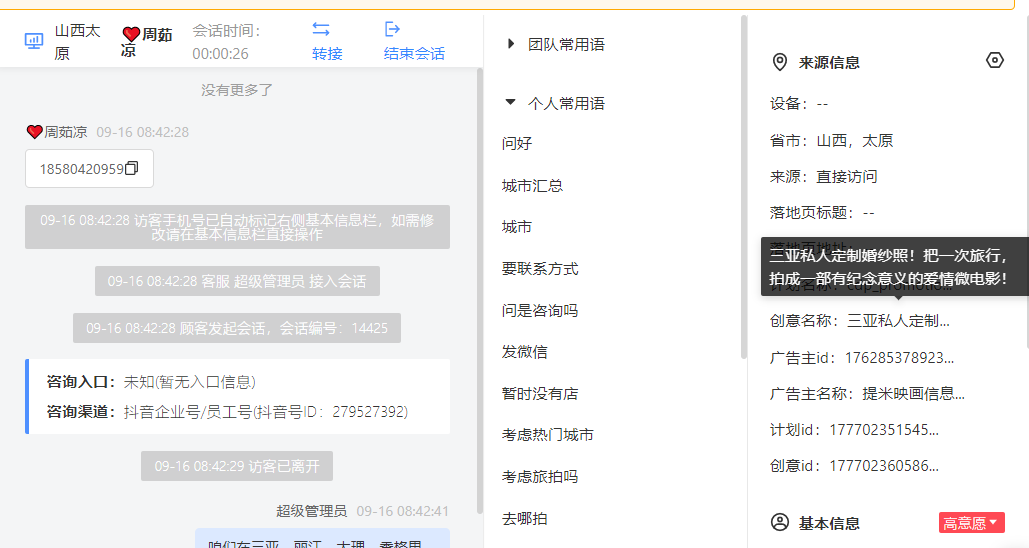This screenshot has height=548, width=1029.
Task: Click the 顾客发起会话 会话编号 14425 message
Action: 237,328
